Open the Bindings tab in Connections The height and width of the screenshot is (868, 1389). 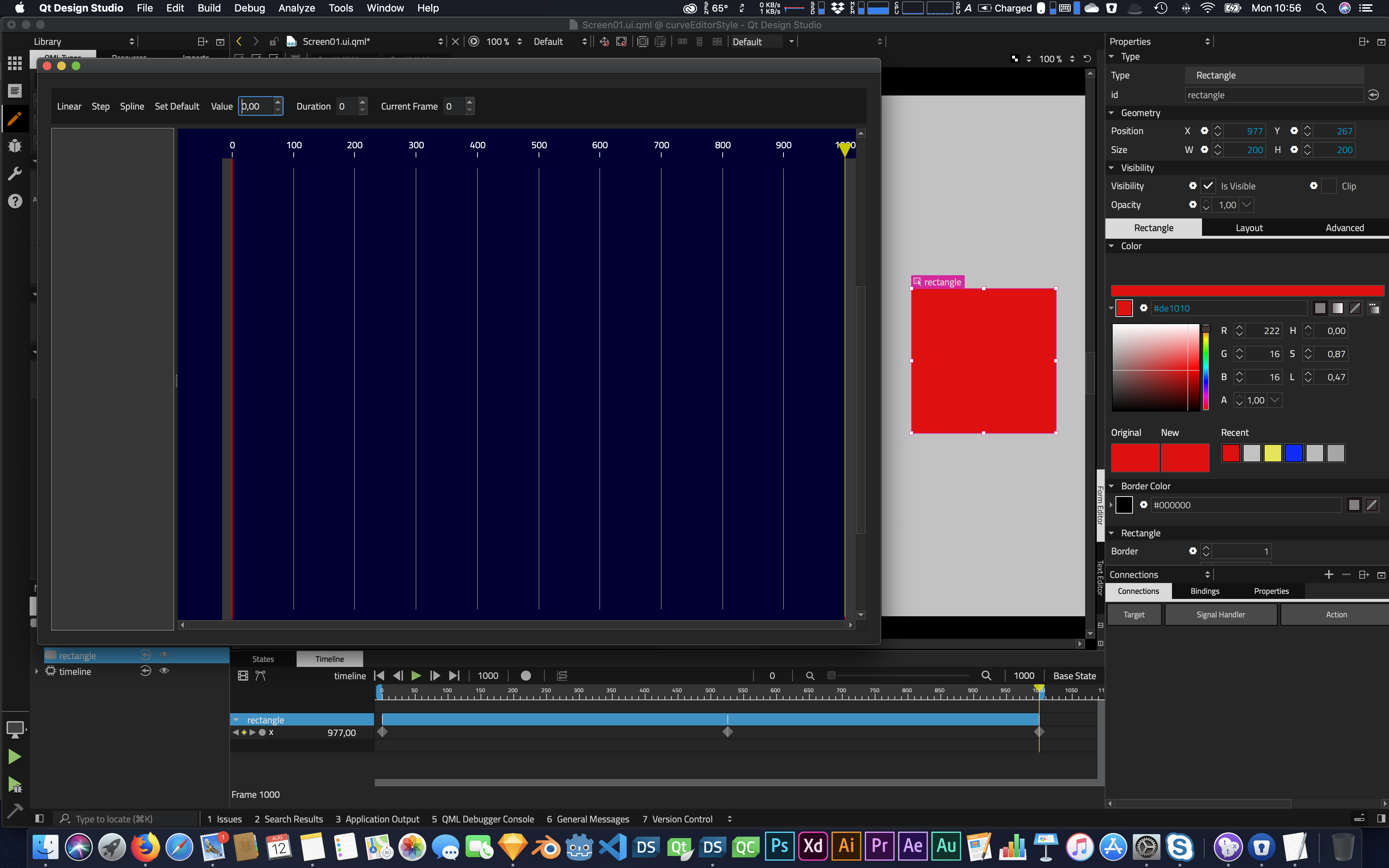[1204, 591]
